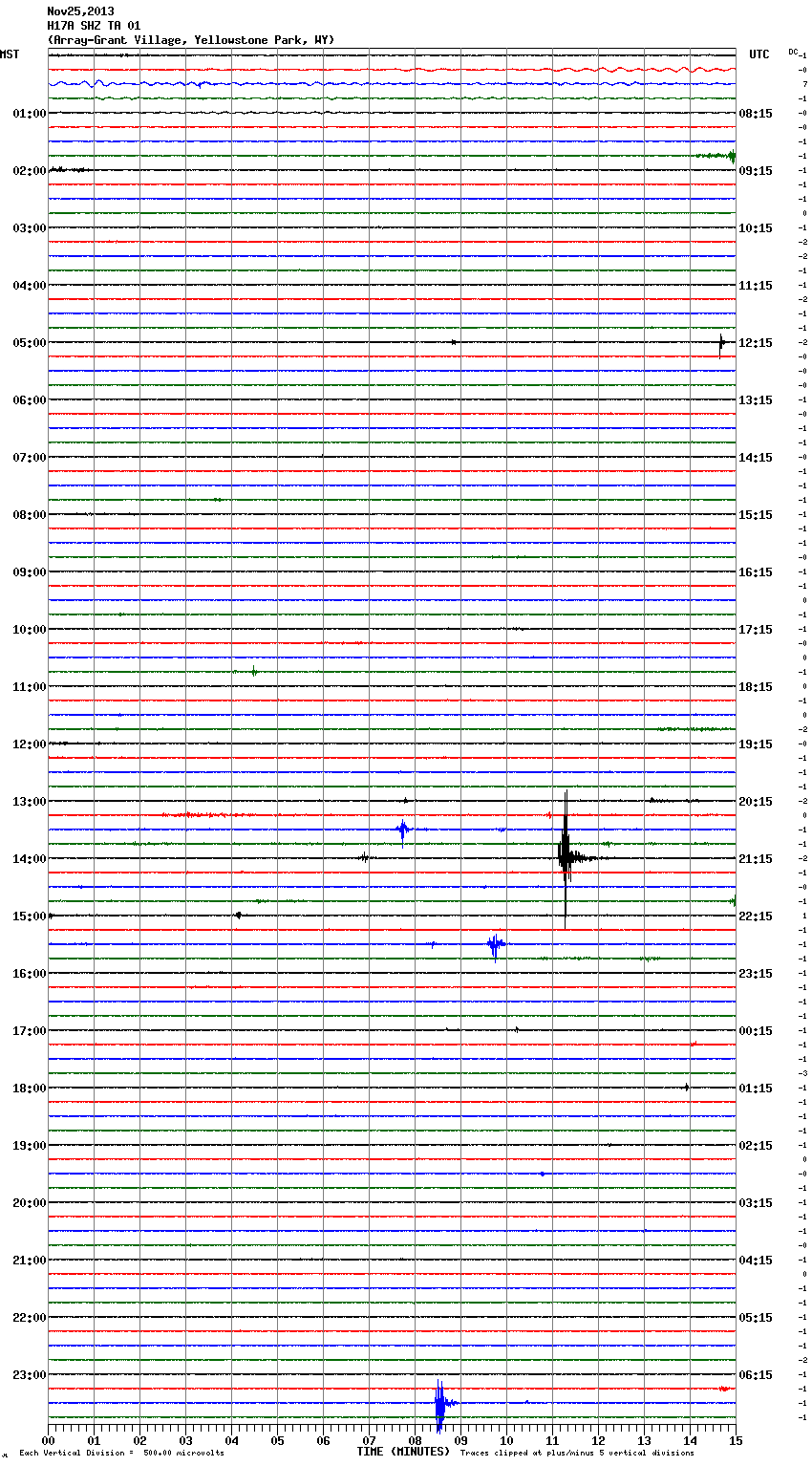
Task: Click the date label Nov25,2013
Action: point(80,11)
